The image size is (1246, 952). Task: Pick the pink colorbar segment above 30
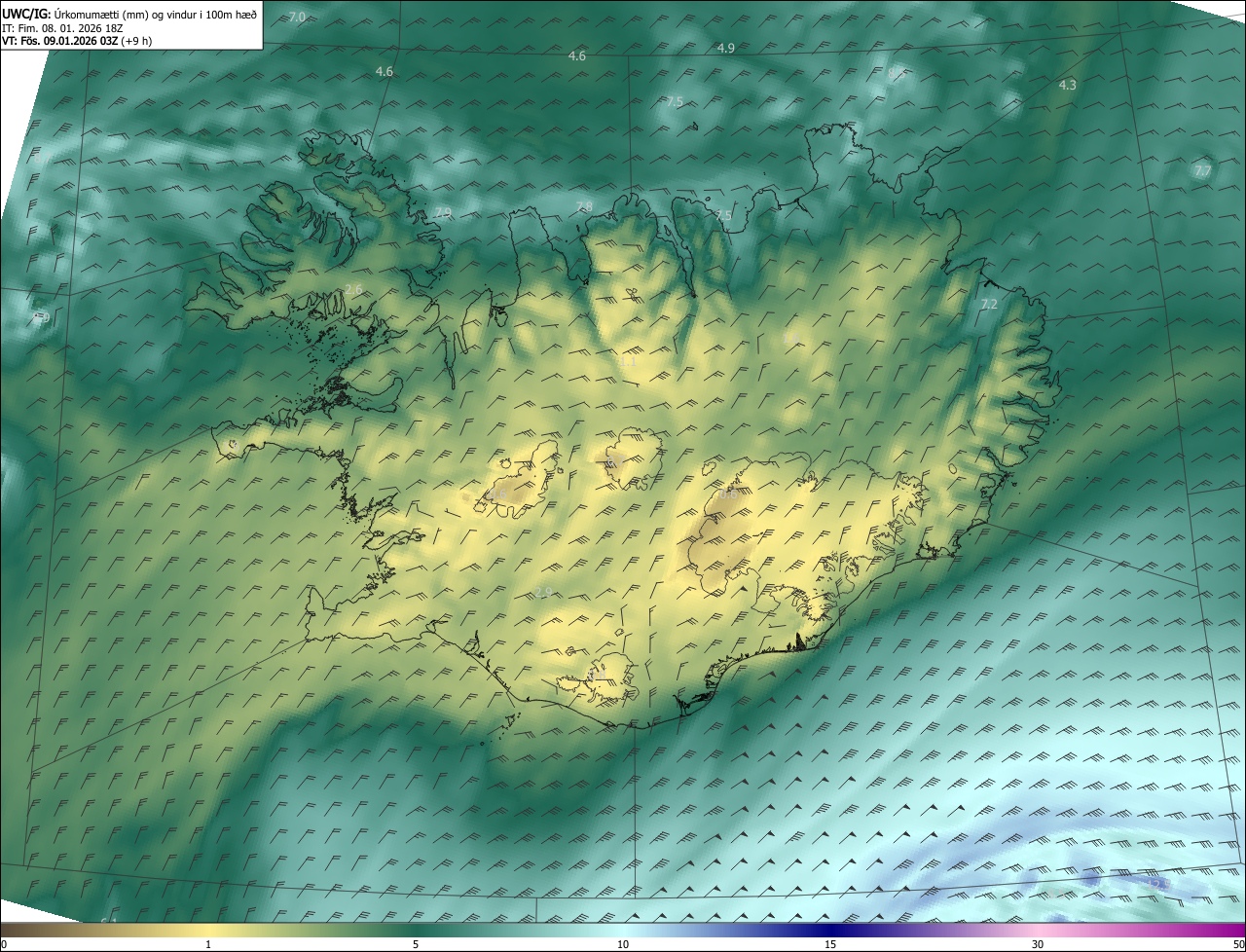click(x=1038, y=930)
